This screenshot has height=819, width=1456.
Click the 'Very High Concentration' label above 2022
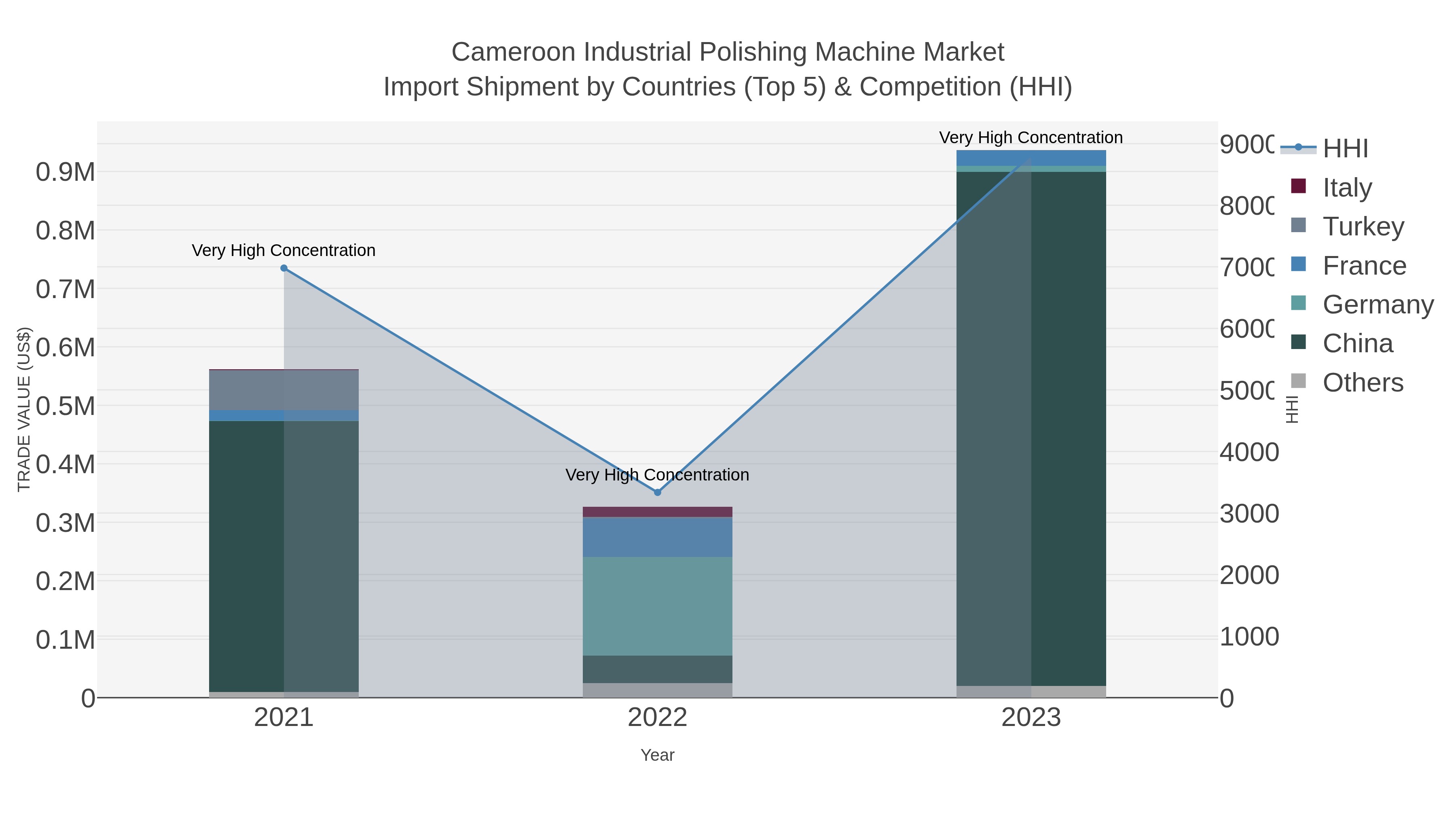[x=657, y=475]
